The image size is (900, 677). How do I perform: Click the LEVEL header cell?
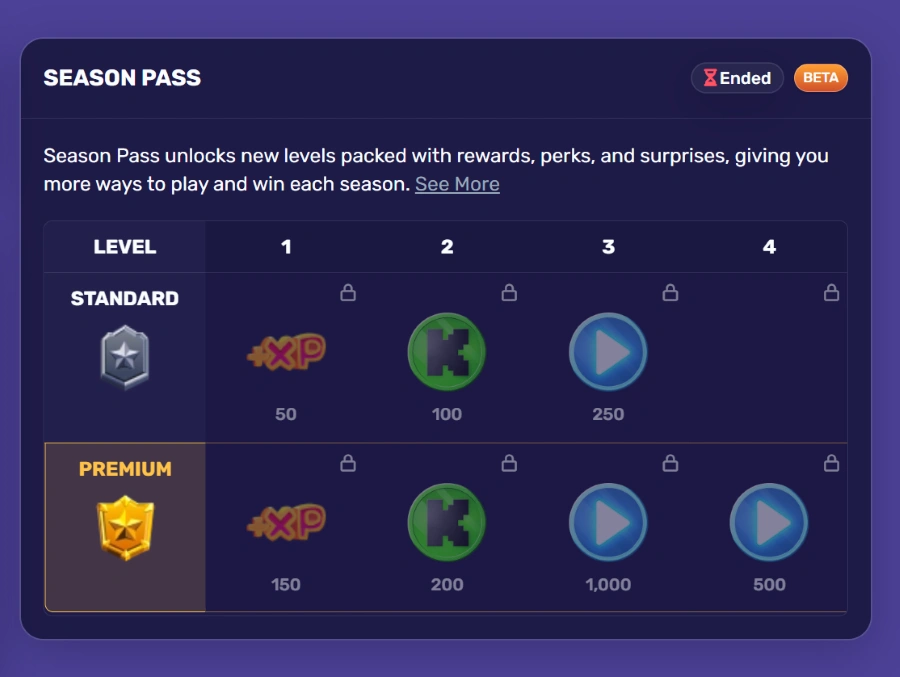pos(124,247)
